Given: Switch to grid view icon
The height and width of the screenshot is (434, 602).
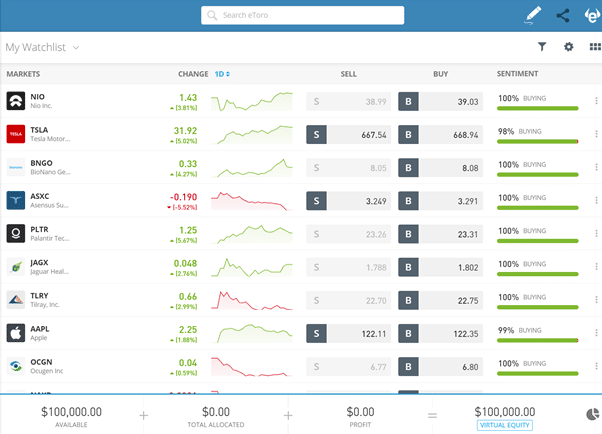Looking at the screenshot, I should (595, 47).
